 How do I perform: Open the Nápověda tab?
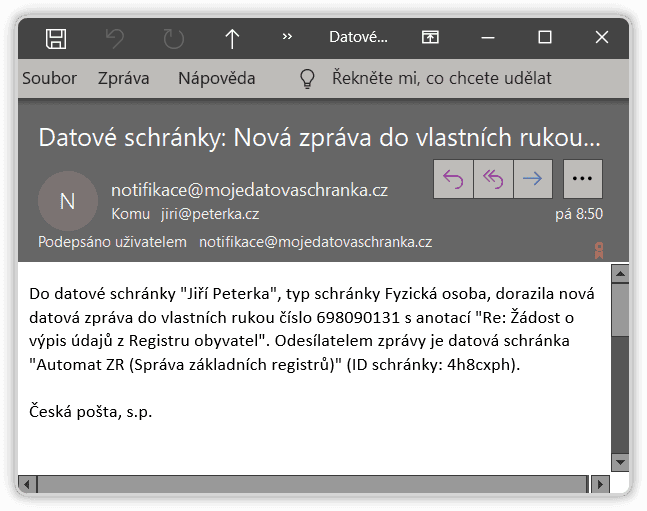217,78
